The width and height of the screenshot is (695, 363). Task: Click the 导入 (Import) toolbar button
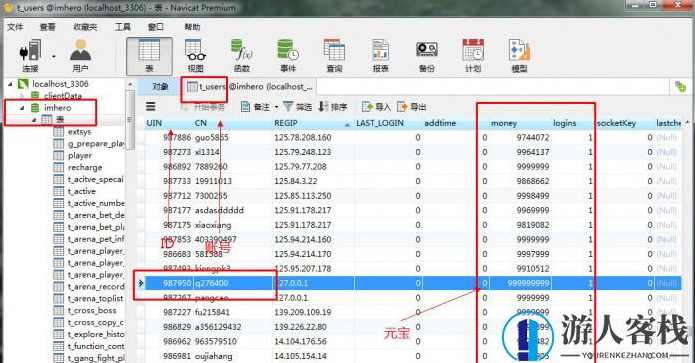[376, 107]
